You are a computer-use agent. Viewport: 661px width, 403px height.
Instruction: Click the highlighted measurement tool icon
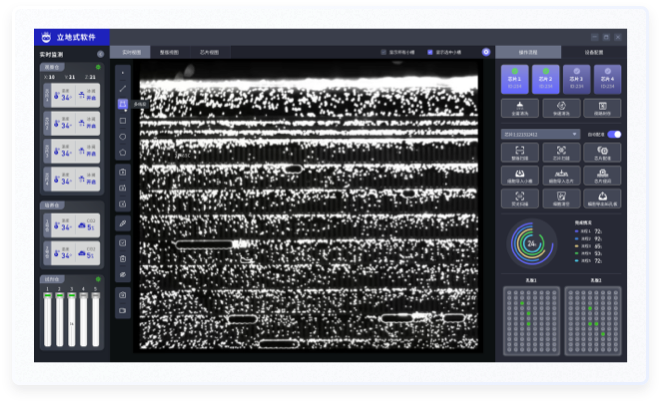click(123, 104)
